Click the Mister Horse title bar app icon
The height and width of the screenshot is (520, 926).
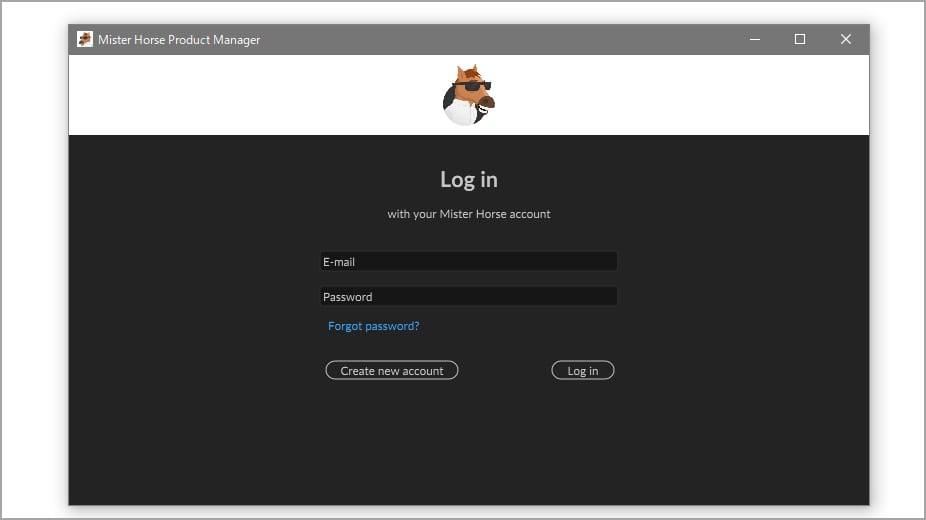pyautogui.click(x=84, y=39)
